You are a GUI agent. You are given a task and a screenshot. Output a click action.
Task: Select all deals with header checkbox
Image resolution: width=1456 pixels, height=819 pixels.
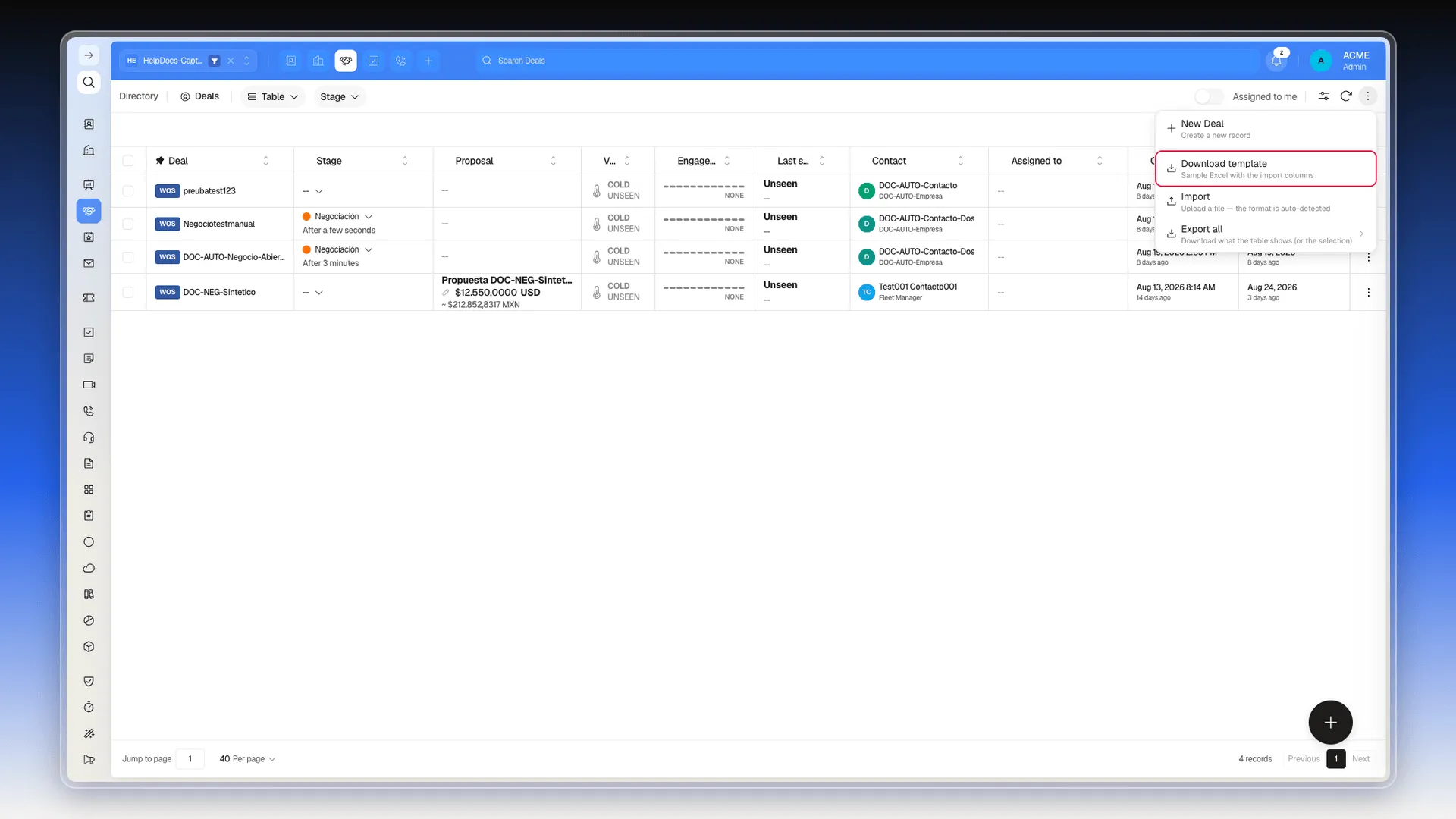tap(127, 161)
